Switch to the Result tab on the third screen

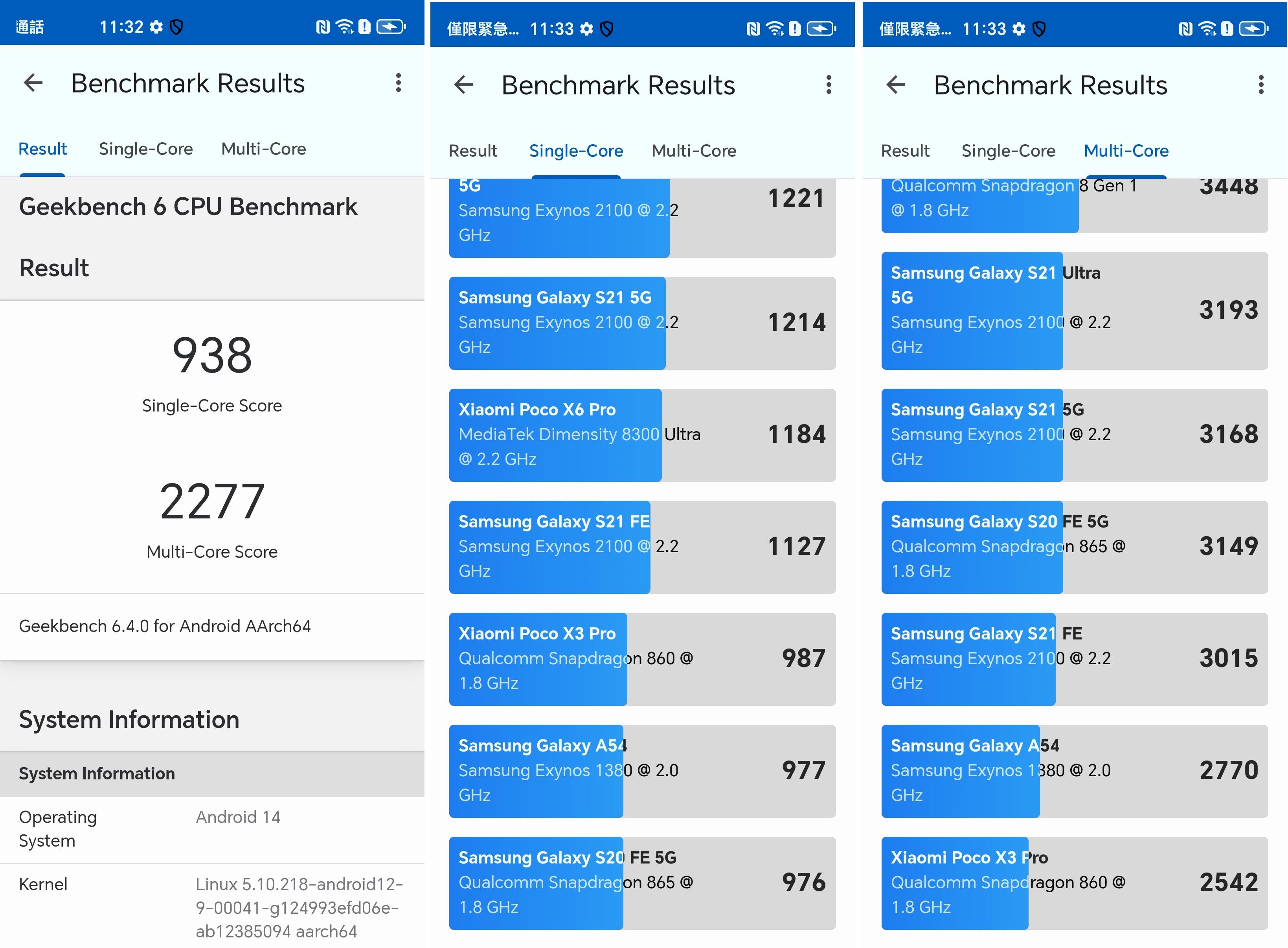[x=905, y=151]
